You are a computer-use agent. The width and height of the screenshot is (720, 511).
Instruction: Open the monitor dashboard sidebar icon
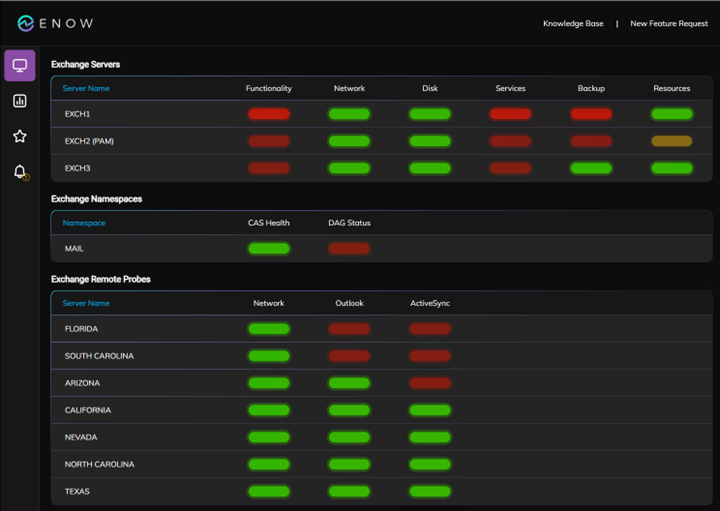coord(19,66)
